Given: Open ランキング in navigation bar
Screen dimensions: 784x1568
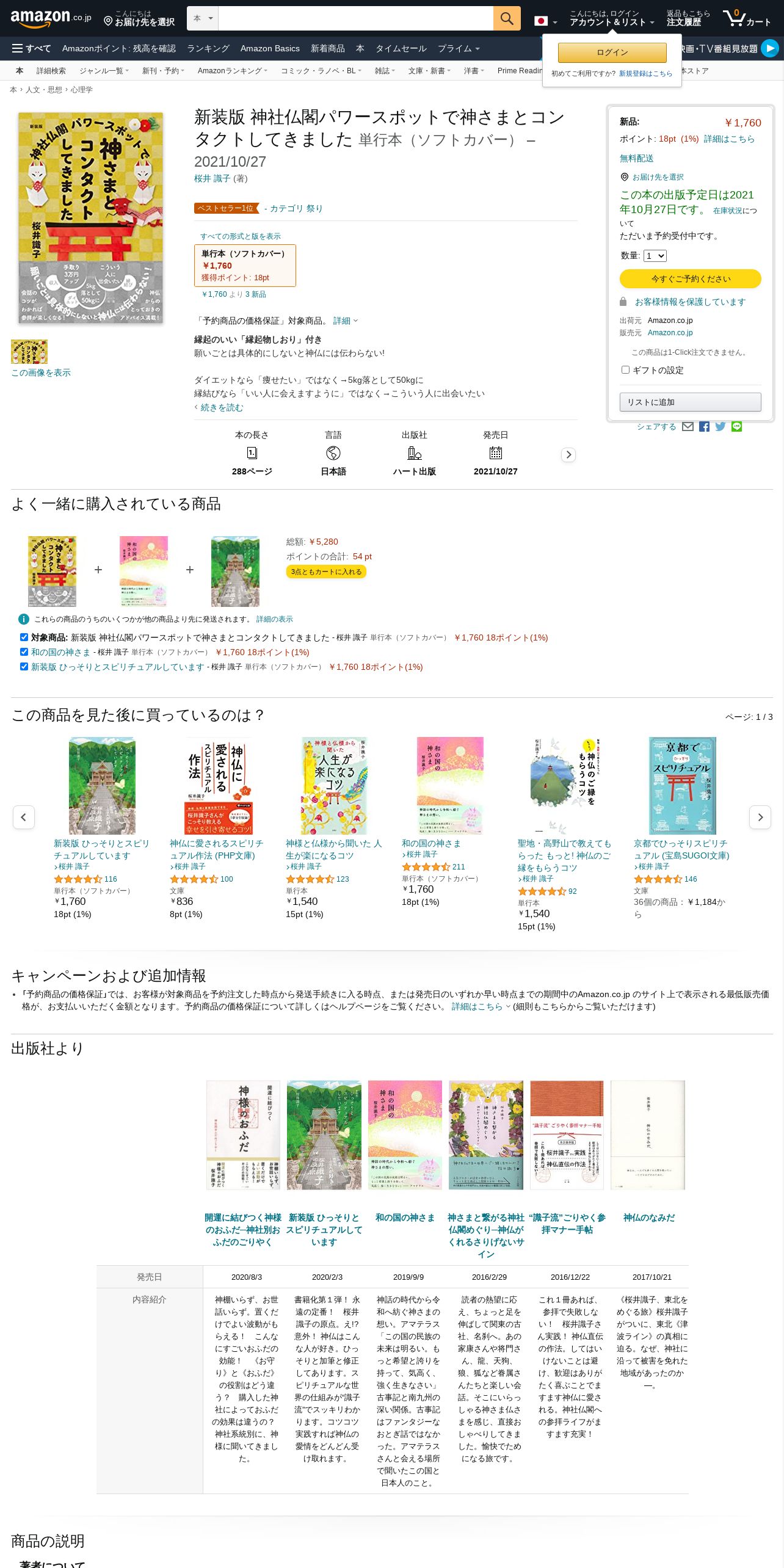Looking at the screenshot, I should click(x=208, y=48).
